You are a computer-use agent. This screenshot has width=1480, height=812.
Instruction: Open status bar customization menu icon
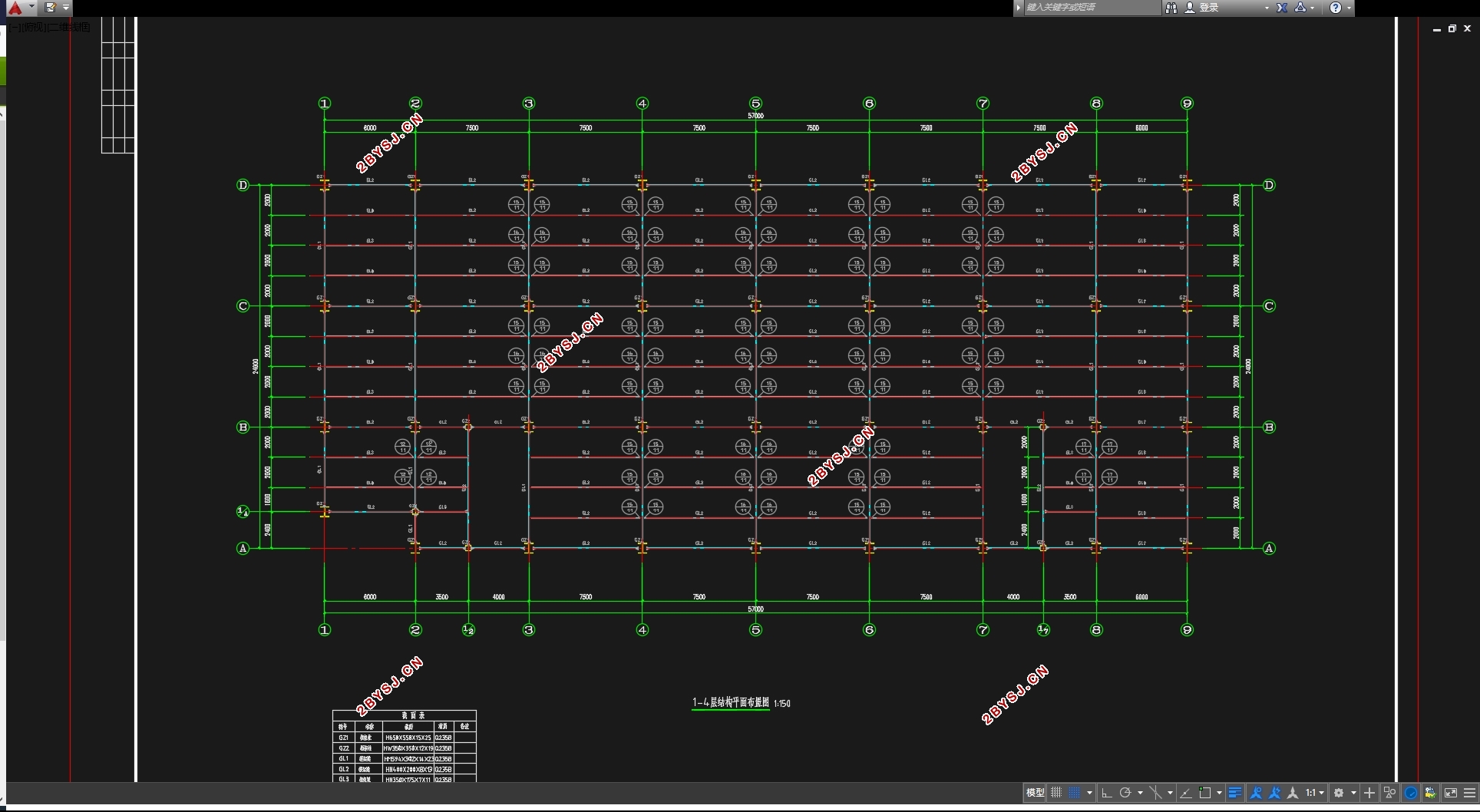pos(1469,793)
